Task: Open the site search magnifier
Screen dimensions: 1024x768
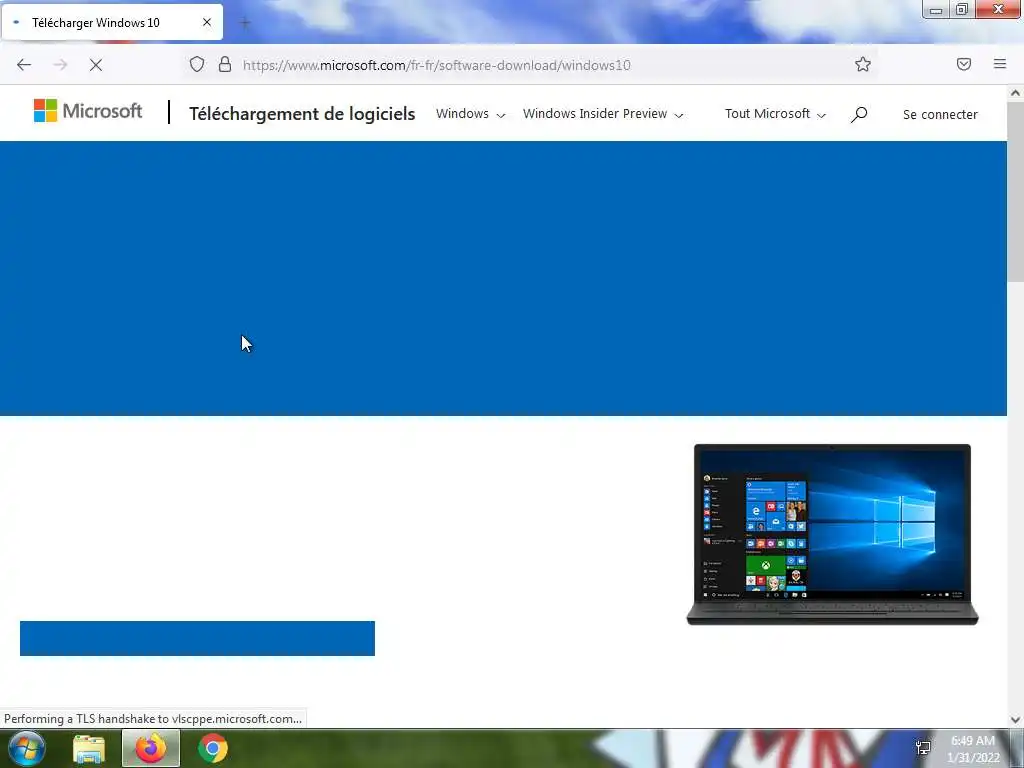Action: (859, 114)
